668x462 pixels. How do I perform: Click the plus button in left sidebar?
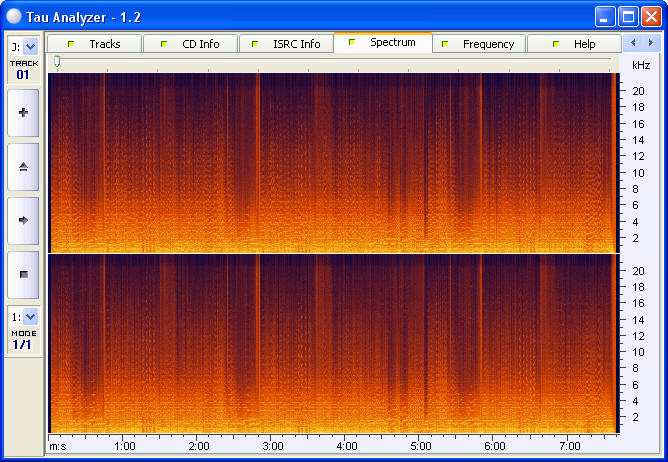pos(23,113)
